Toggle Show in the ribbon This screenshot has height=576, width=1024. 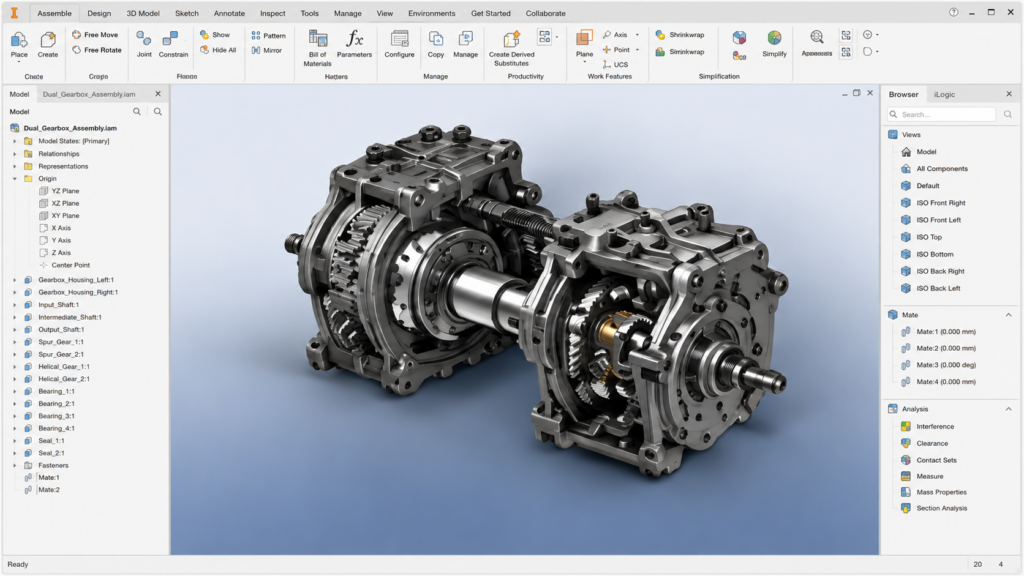[215, 35]
